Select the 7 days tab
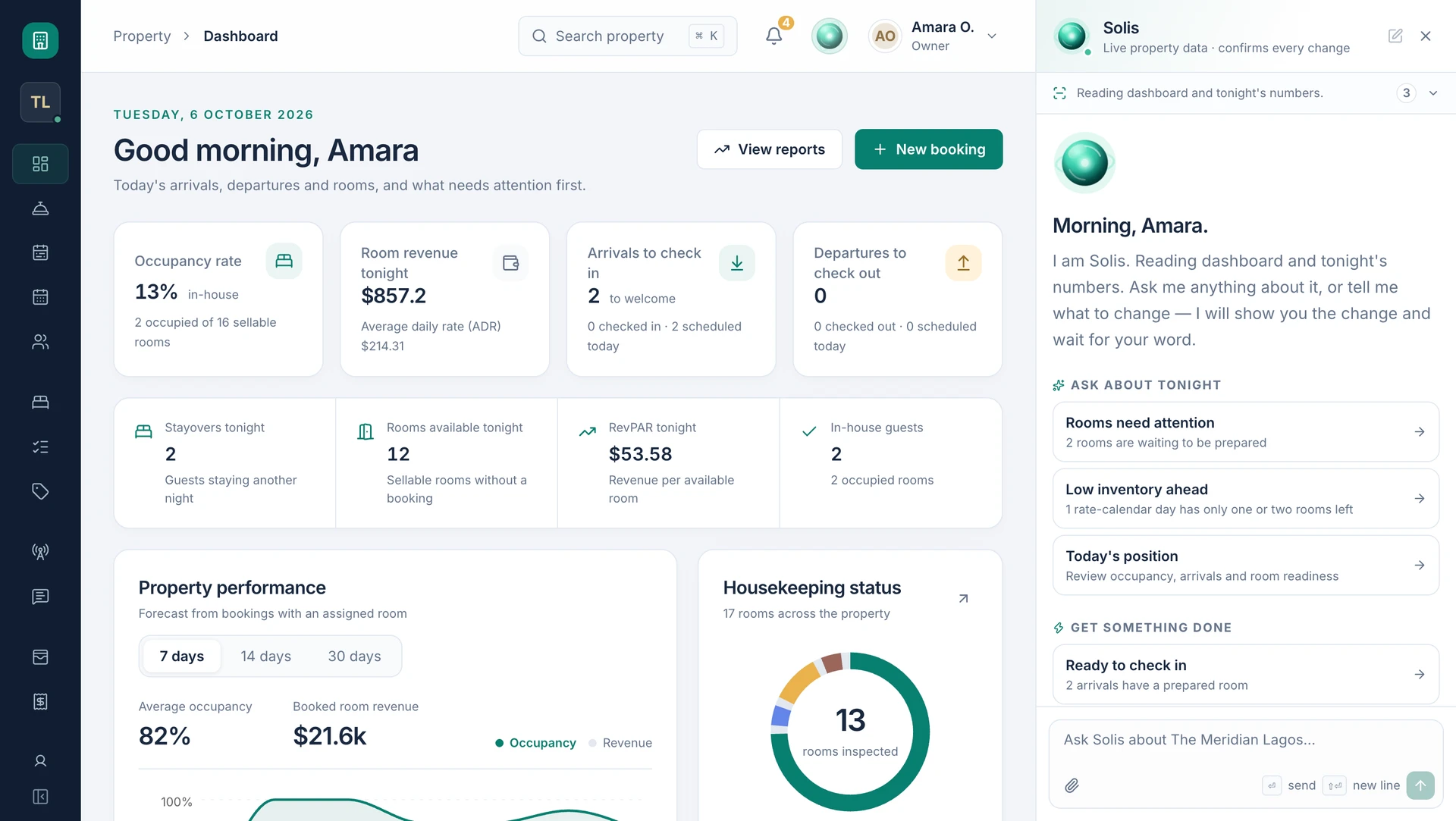The height and width of the screenshot is (821, 1456). [x=182, y=656]
